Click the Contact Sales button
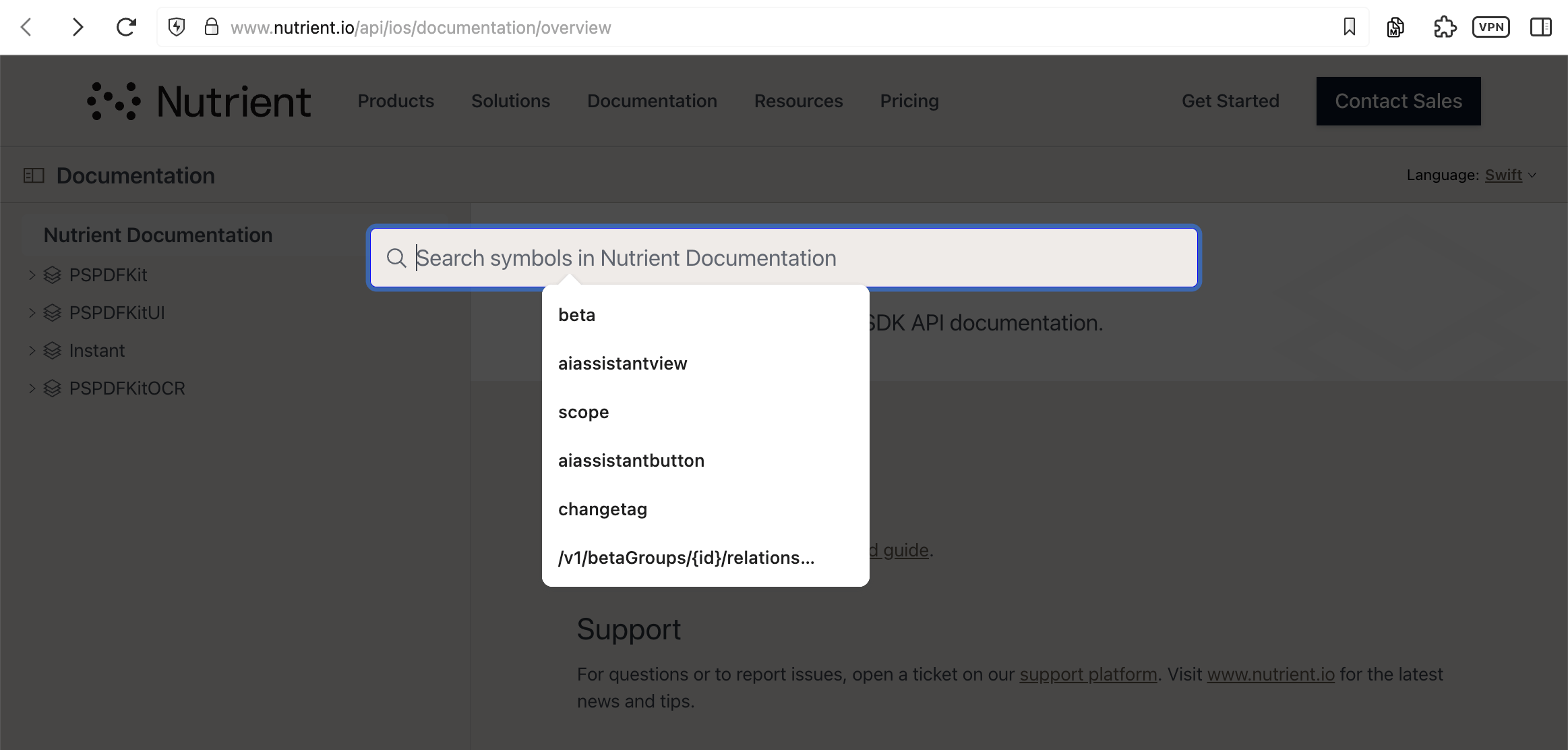1568x750 pixels. click(1398, 101)
